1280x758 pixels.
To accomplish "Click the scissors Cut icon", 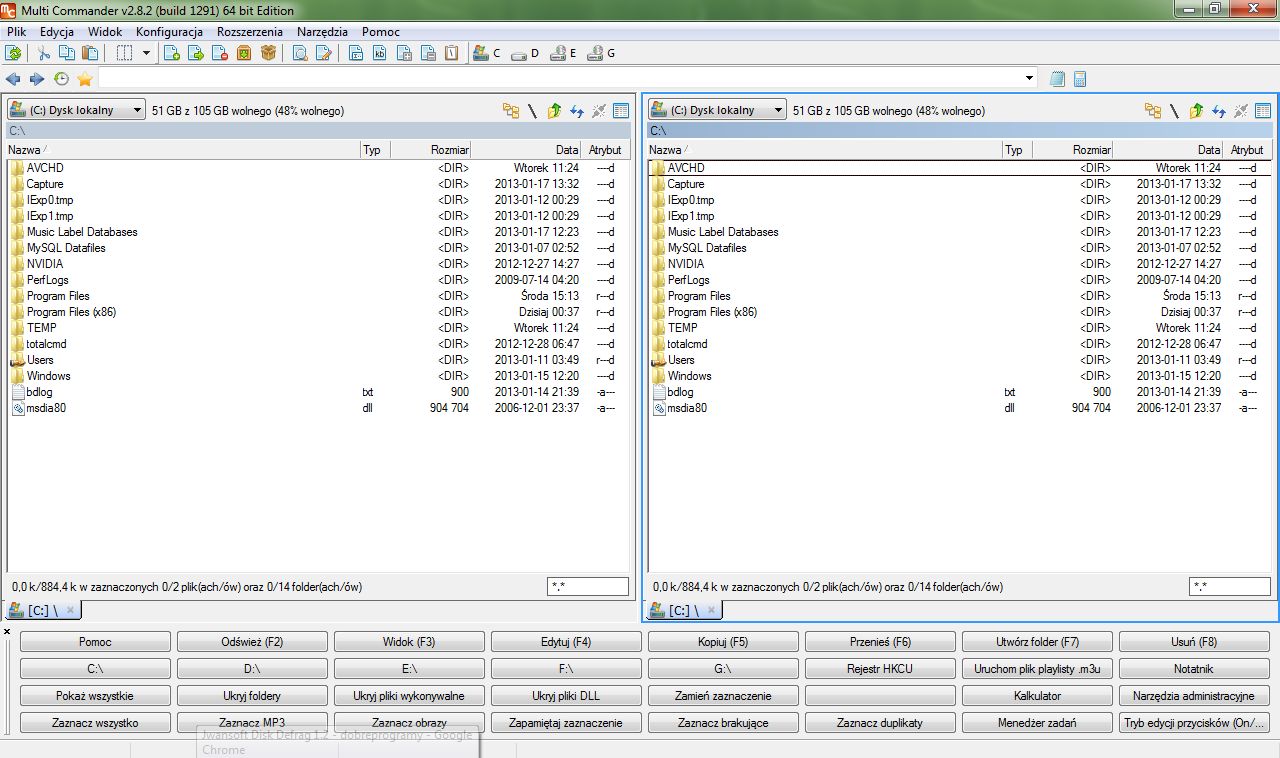I will pyautogui.click(x=44, y=53).
